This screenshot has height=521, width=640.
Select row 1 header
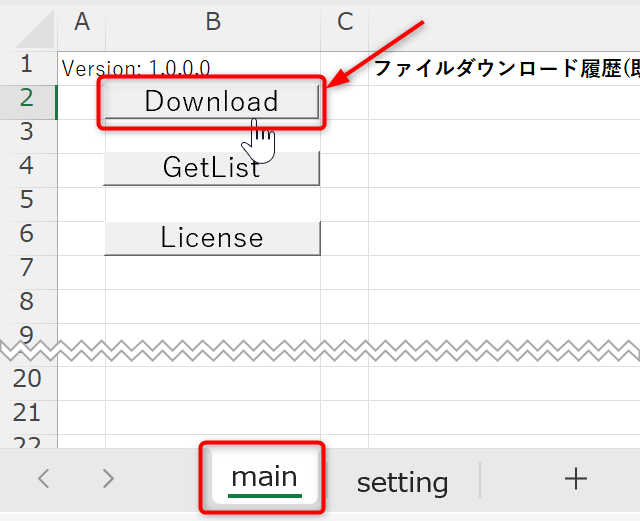[x=27, y=66]
